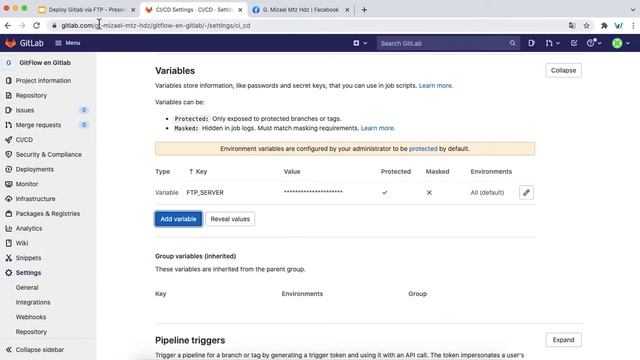
Task: Open Issues in the sidebar
Action: (25, 110)
